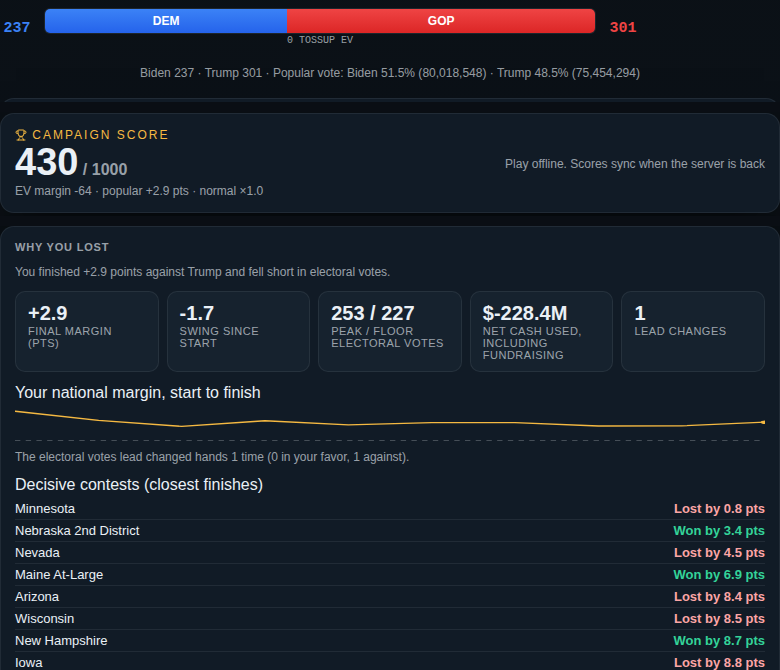
Task: Click the Arizona contest row
Action: 390,596
